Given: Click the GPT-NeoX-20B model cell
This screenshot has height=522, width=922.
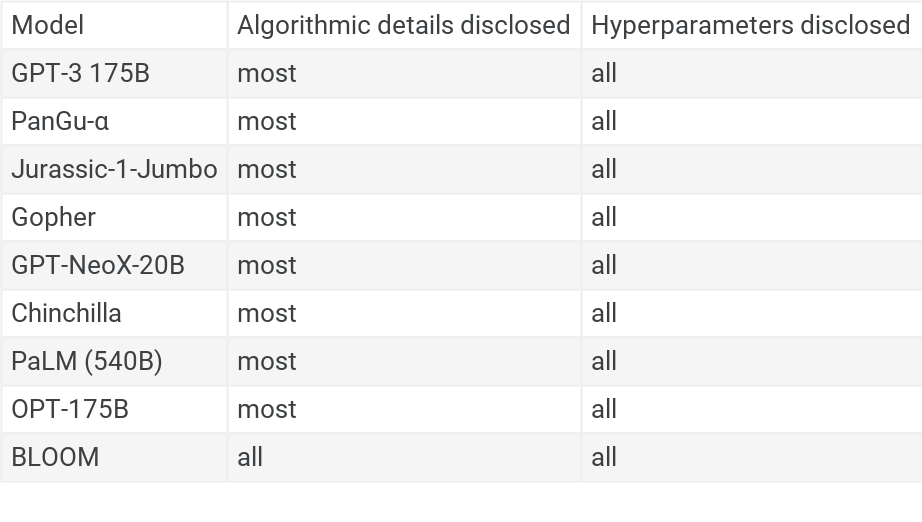Looking at the screenshot, I should tap(98, 265).
